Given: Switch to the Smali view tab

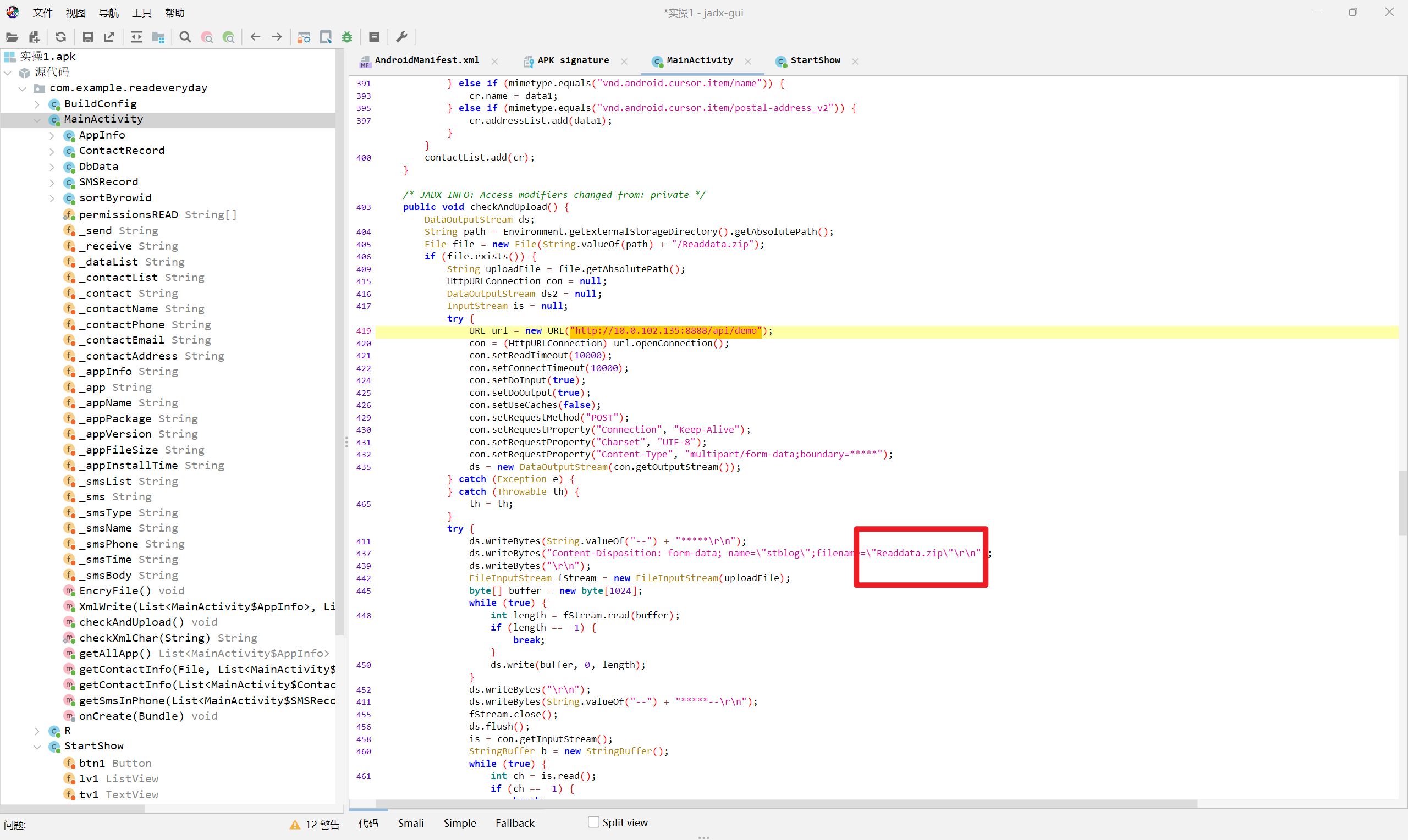Looking at the screenshot, I should [410, 823].
